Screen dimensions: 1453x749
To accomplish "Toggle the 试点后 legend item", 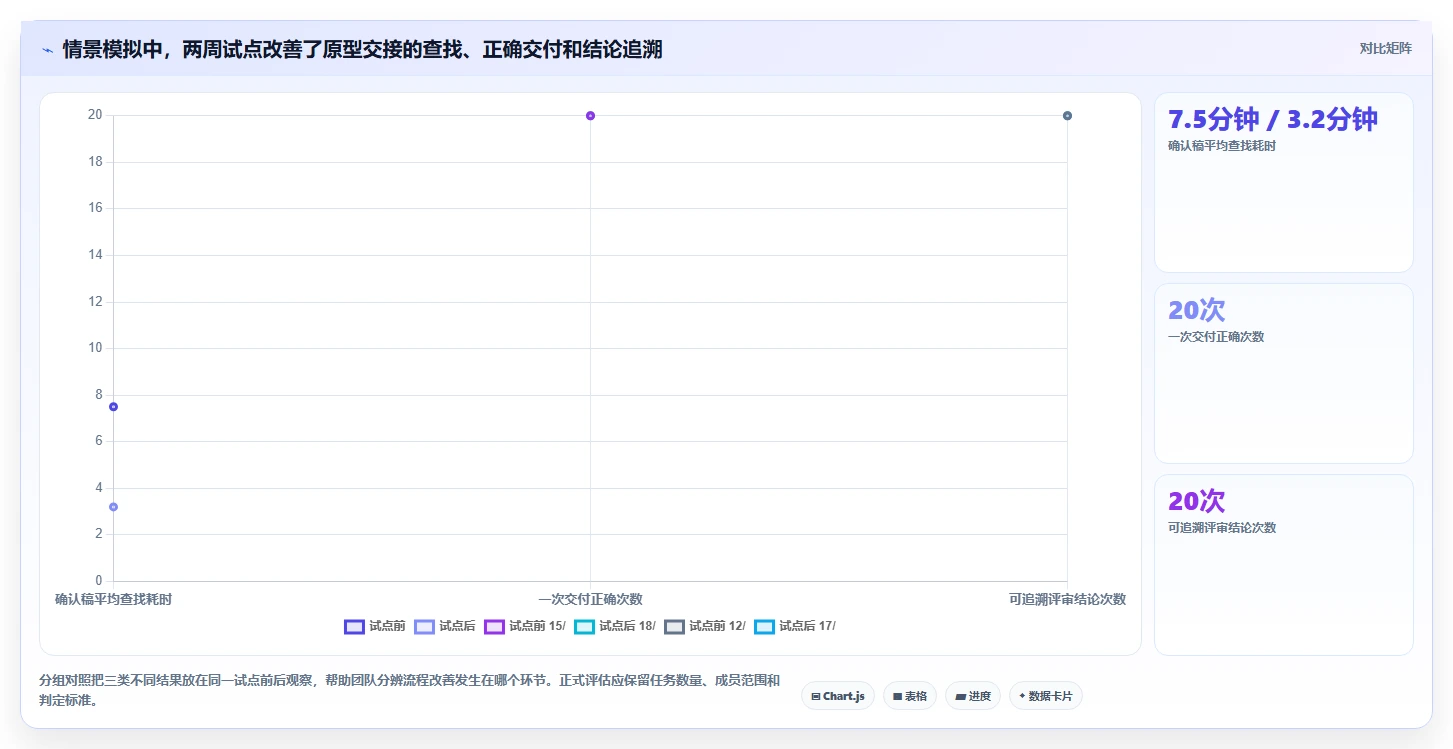I will coord(445,626).
